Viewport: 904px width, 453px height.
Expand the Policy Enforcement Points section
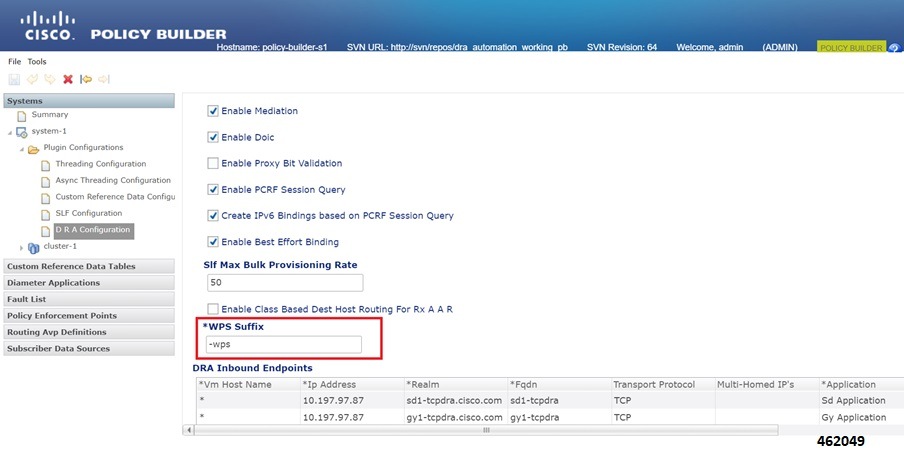(x=89, y=315)
